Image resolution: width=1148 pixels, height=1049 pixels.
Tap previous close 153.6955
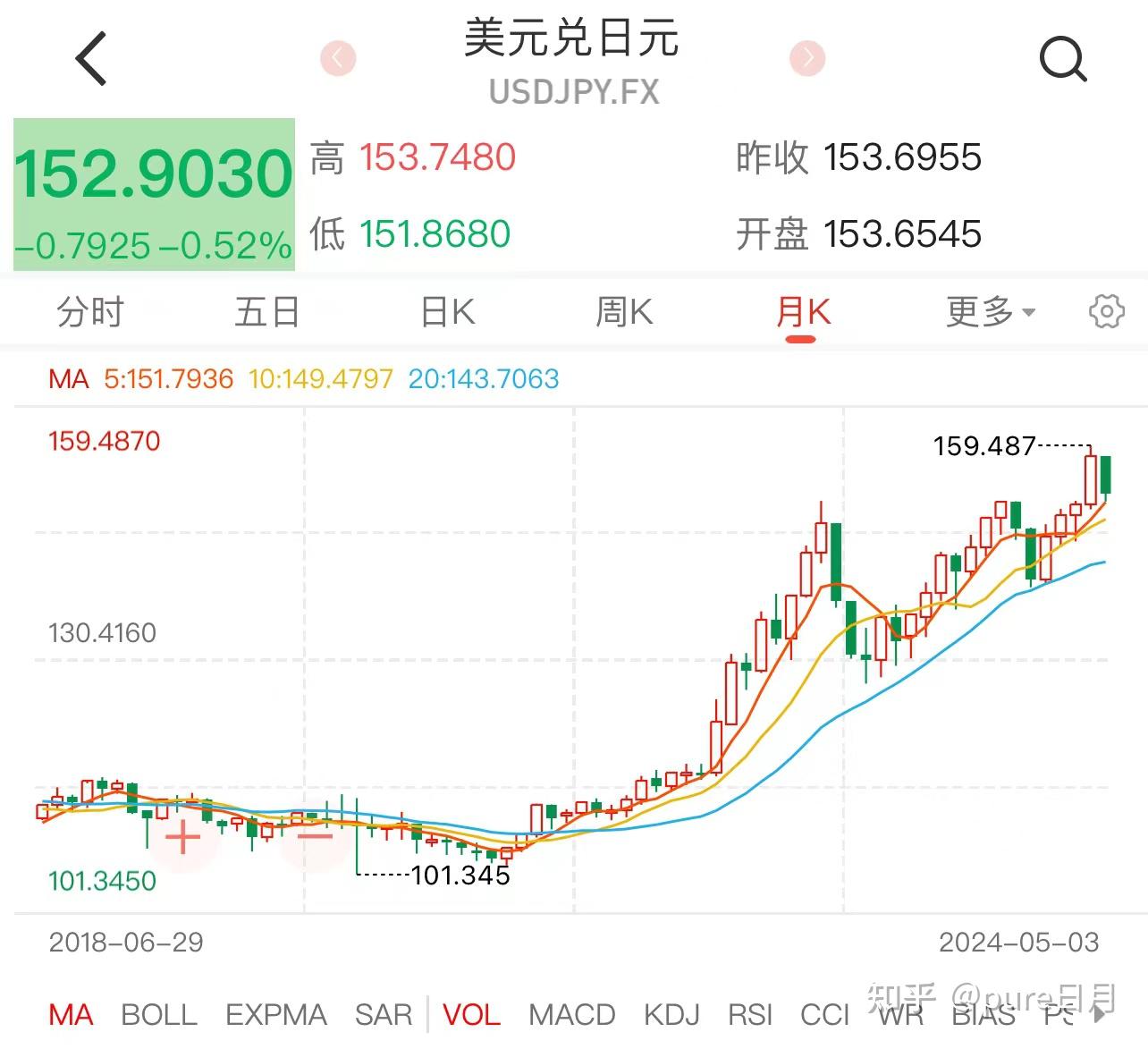click(x=903, y=157)
